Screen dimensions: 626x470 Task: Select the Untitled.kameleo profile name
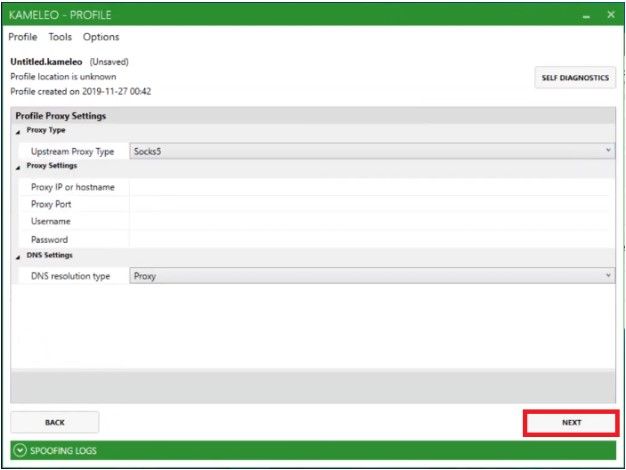[x=46, y=61]
